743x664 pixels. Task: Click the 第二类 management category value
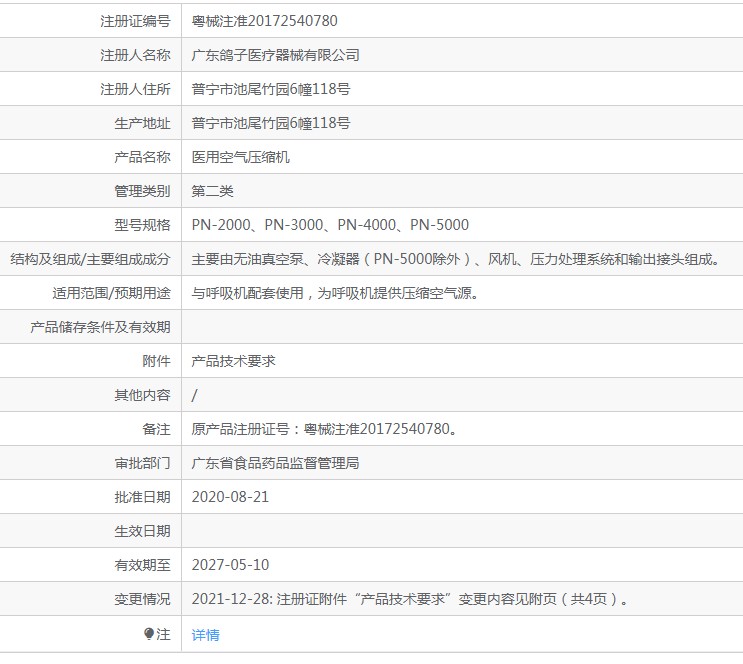pyautogui.click(x=212, y=191)
